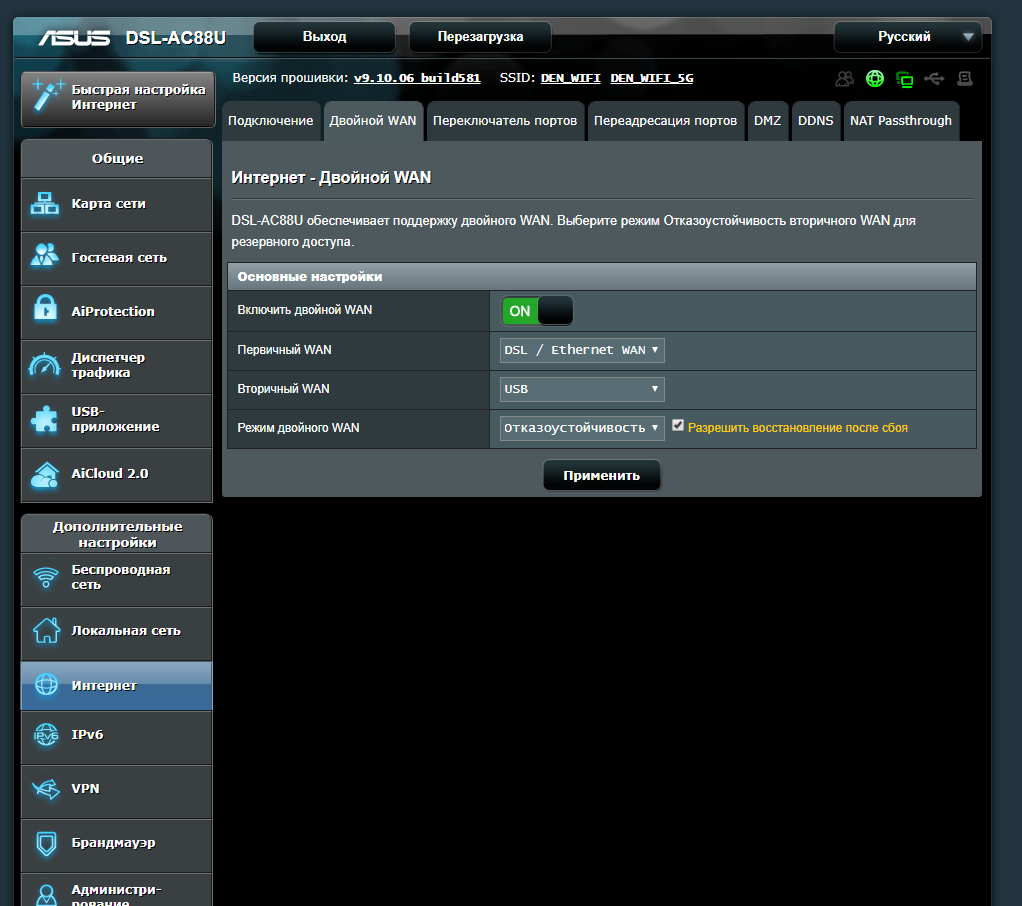Click the green LAN clients status icon
This screenshot has height=906, width=1022.
(x=905, y=80)
